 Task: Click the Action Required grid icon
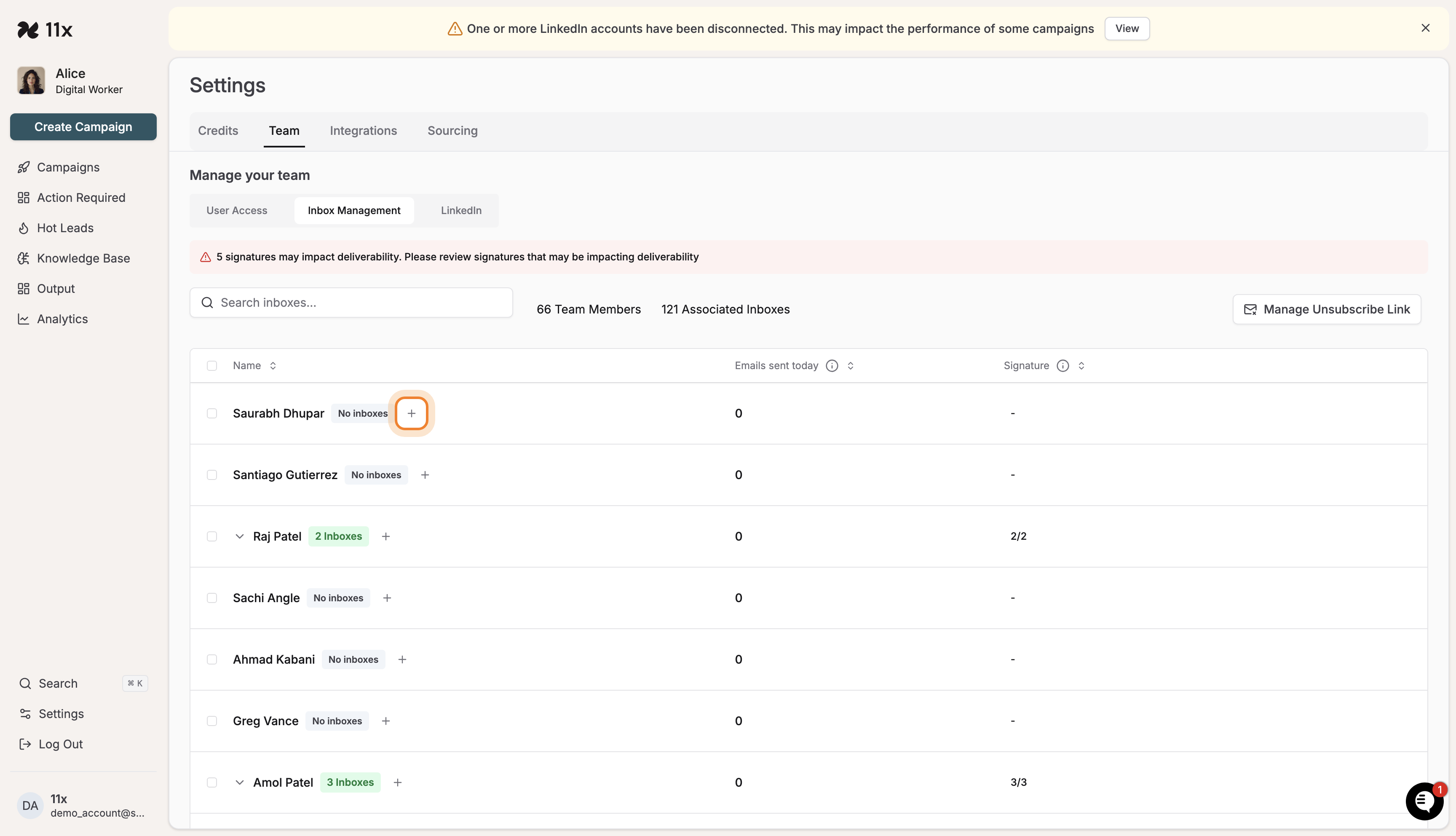24,197
